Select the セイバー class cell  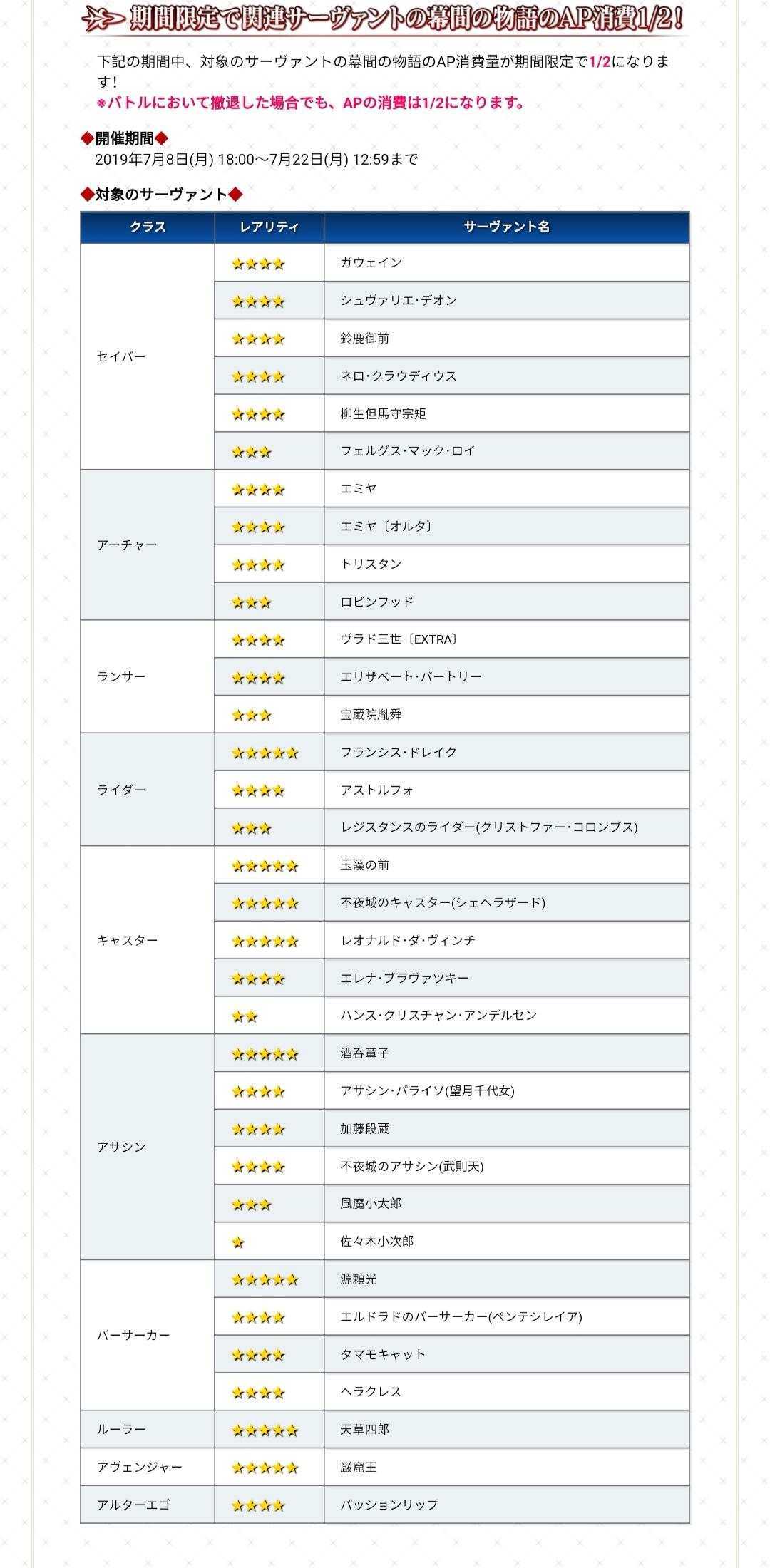[x=121, y=356]
